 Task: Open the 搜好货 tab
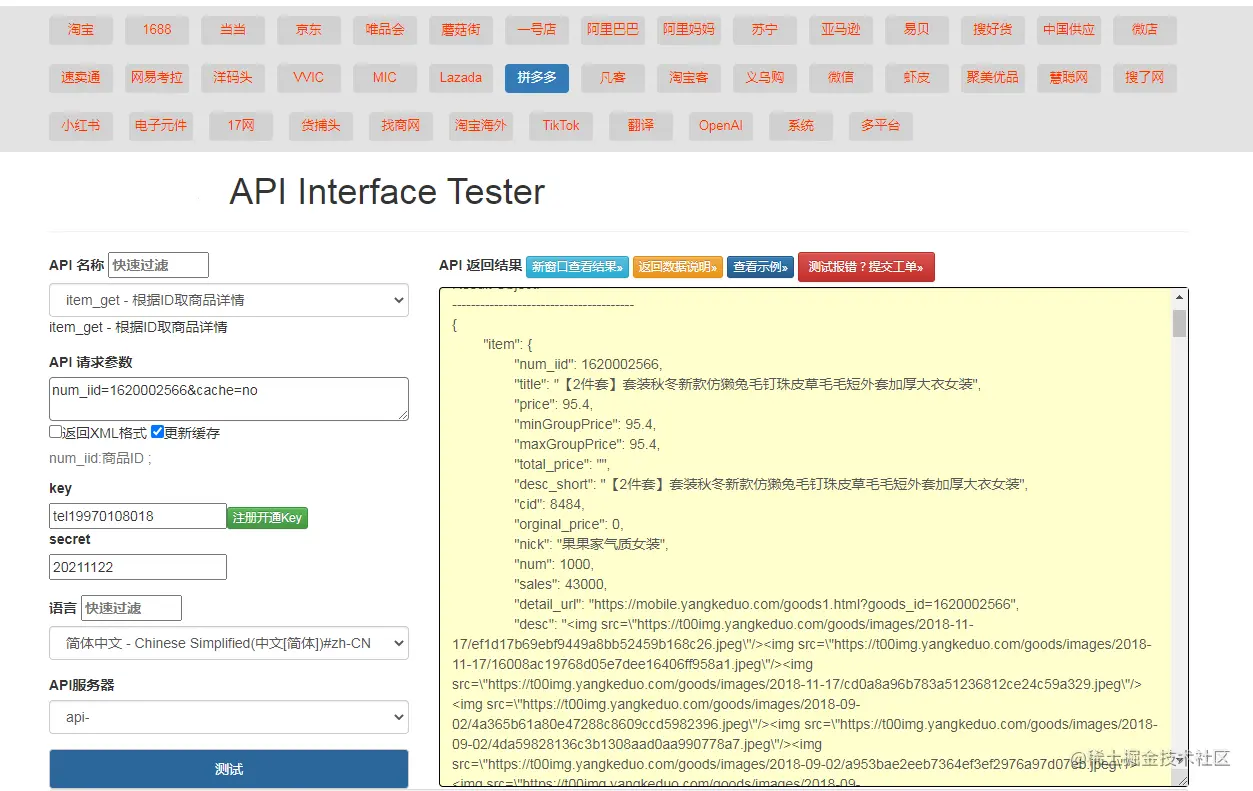[993, 30]
